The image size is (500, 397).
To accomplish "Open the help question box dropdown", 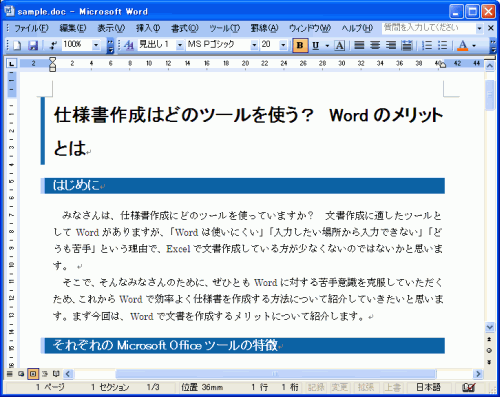I will (479, 28).
